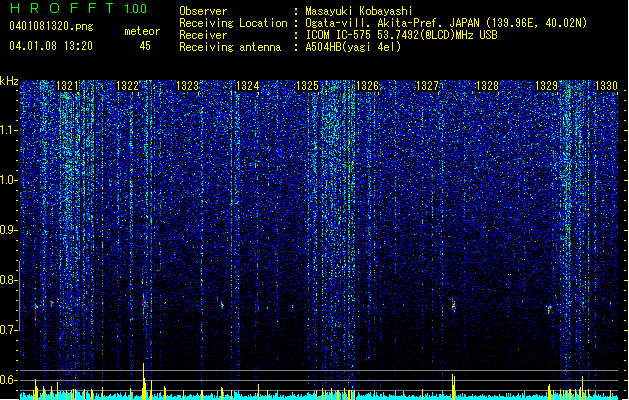The height and width of the screenshot is (400, 629).
Task: Click the 1.0 kHz axis label
Action: point(9,180)
